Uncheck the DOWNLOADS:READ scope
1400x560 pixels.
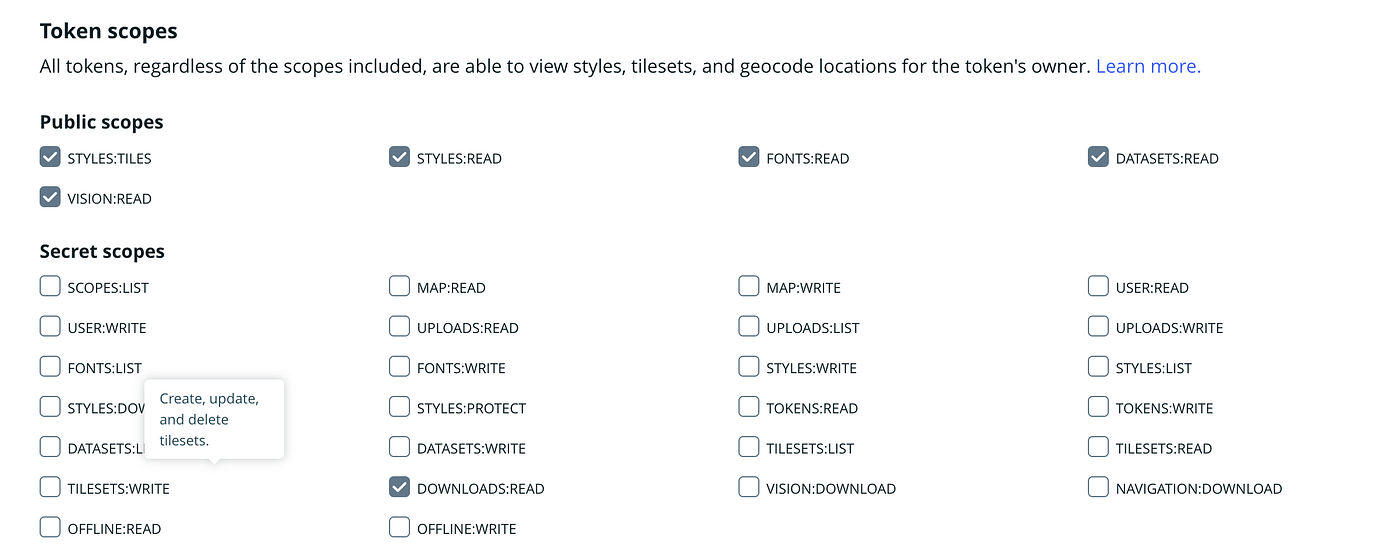pyautogui.click(x=399, y=487)
